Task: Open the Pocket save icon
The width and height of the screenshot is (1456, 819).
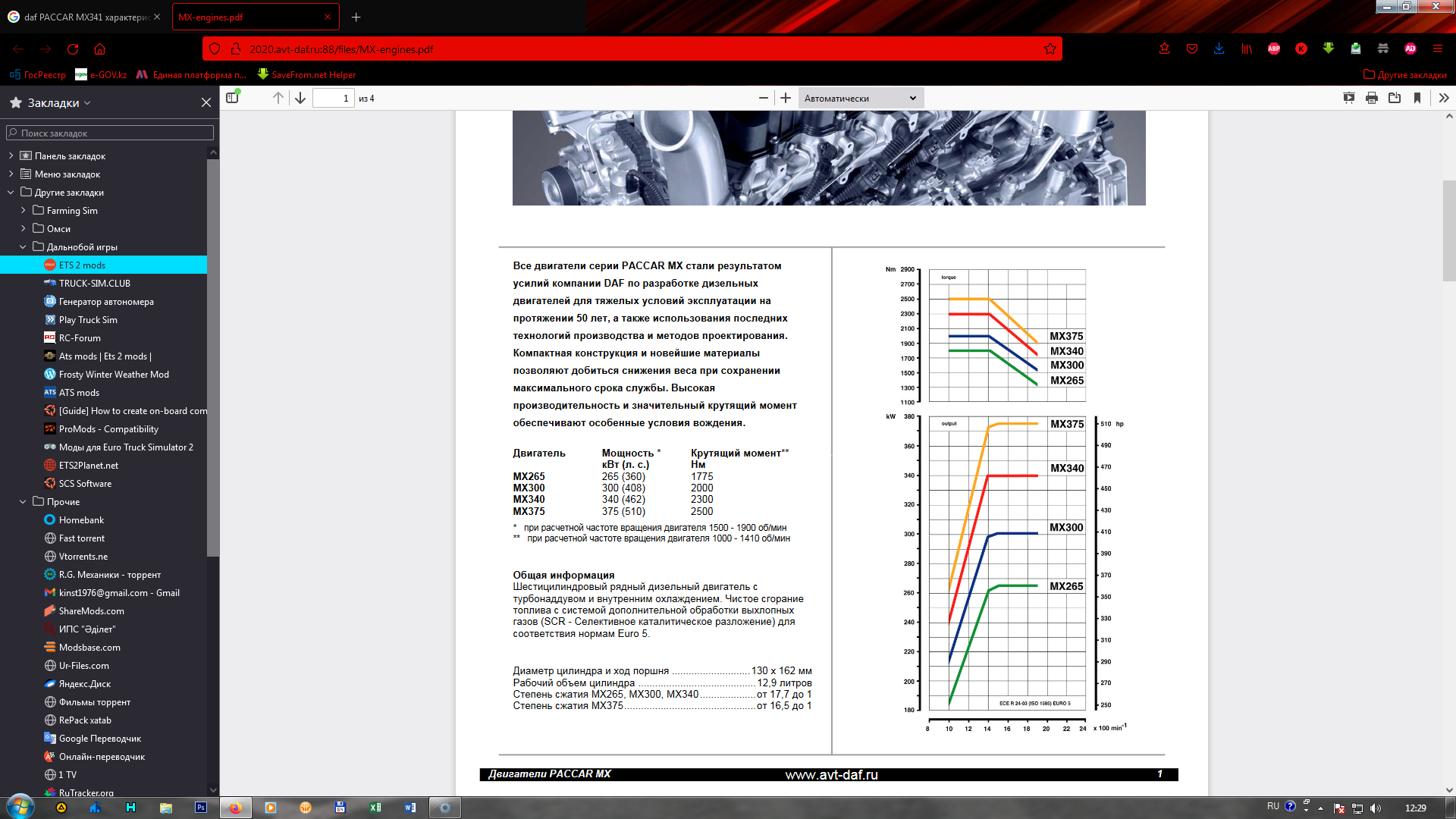Action: tap(1192, 49)
